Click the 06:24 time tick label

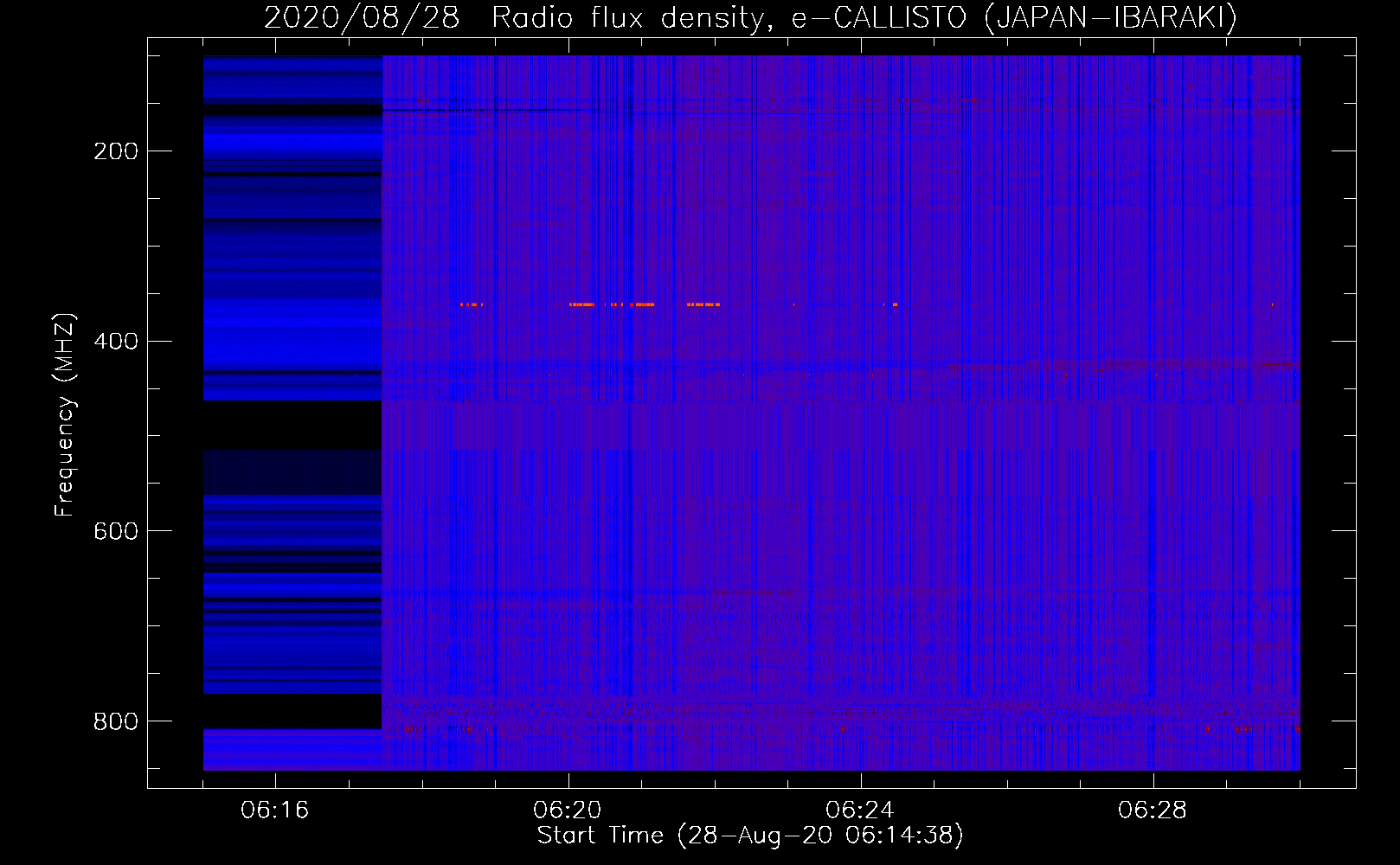(860, 811)
